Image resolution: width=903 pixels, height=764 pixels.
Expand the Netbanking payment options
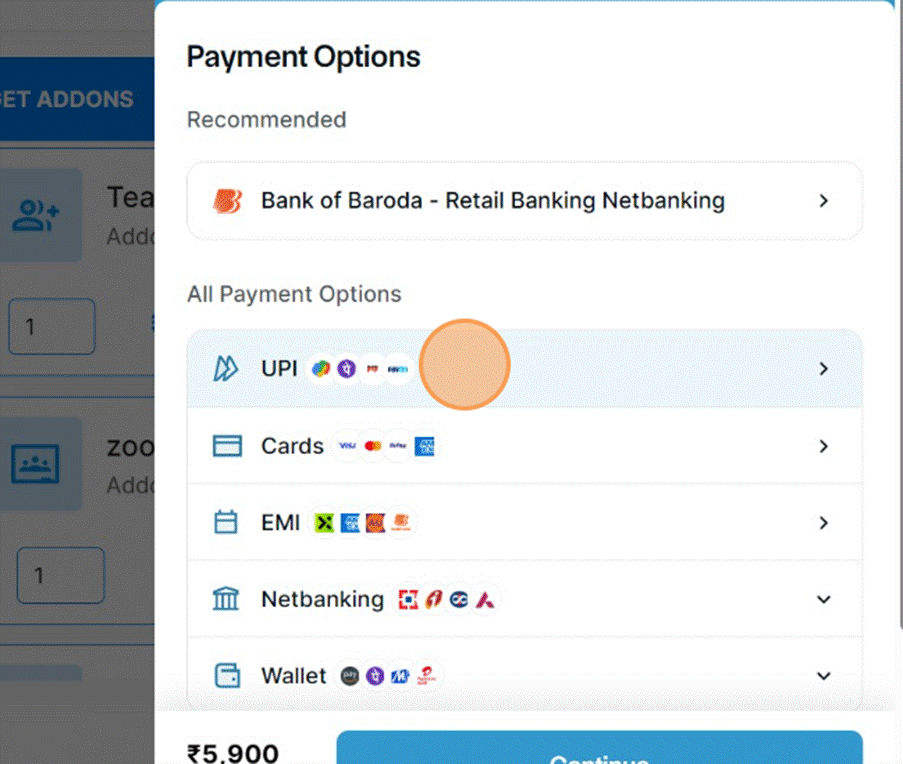(823, 599)
